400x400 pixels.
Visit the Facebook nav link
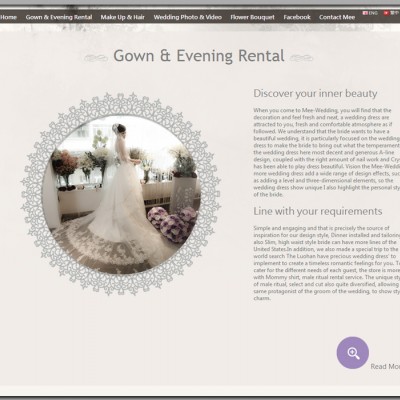(297, 17)
